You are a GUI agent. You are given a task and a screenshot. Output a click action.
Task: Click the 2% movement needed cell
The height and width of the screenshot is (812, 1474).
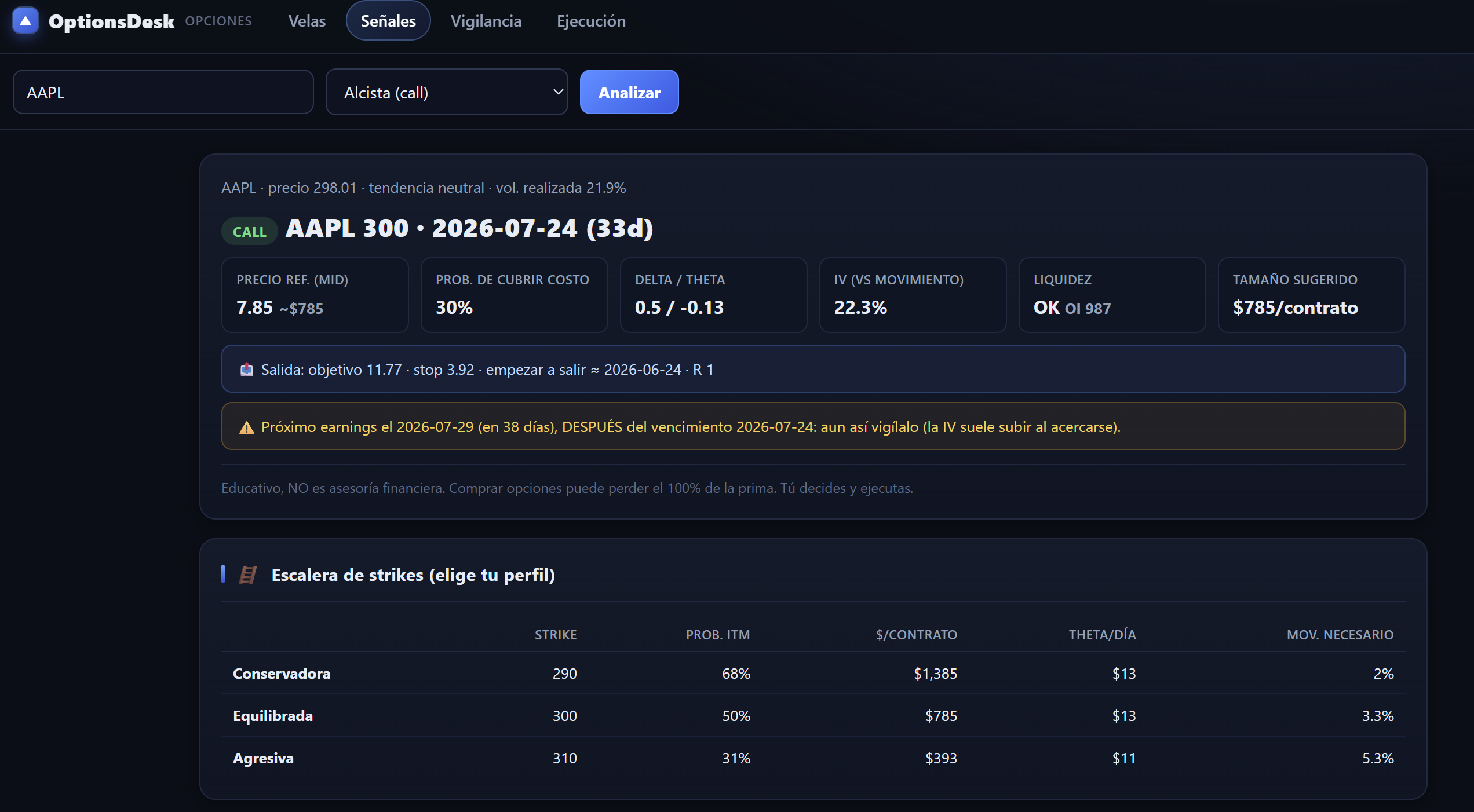point(1384,674)
